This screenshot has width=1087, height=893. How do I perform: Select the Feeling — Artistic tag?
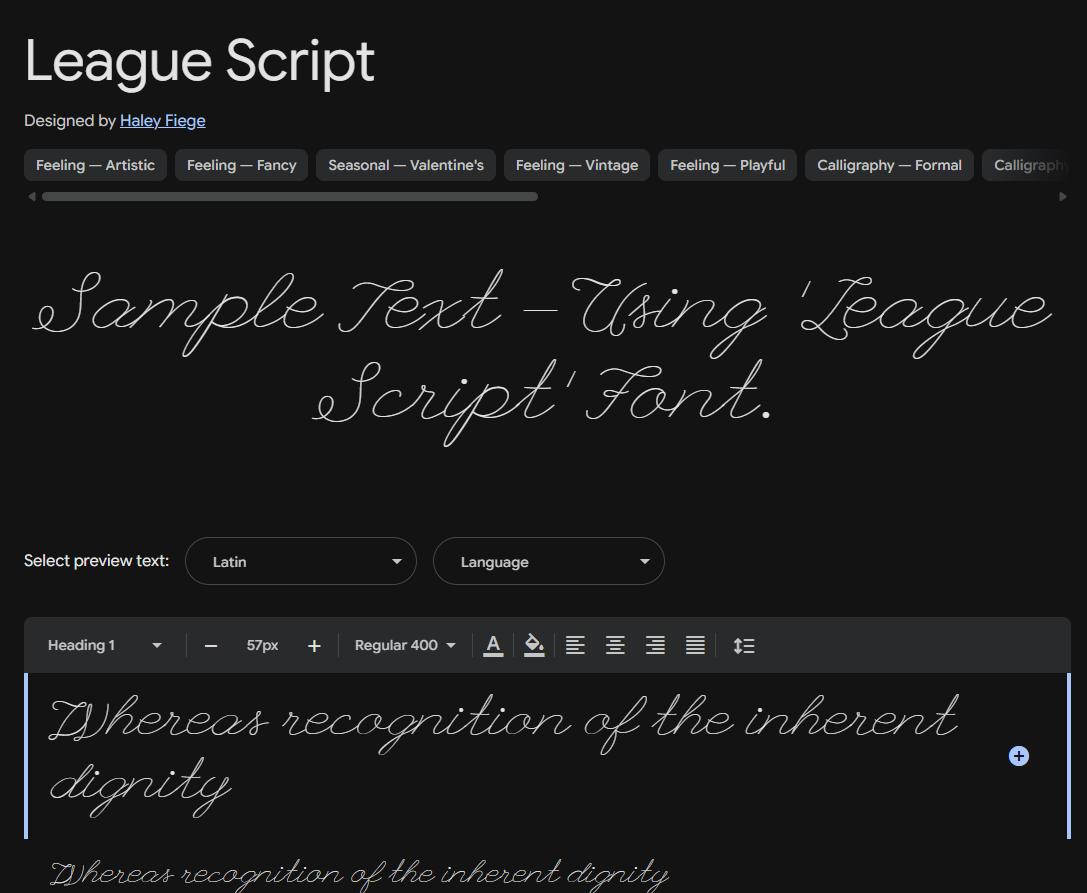click(95, 165)
